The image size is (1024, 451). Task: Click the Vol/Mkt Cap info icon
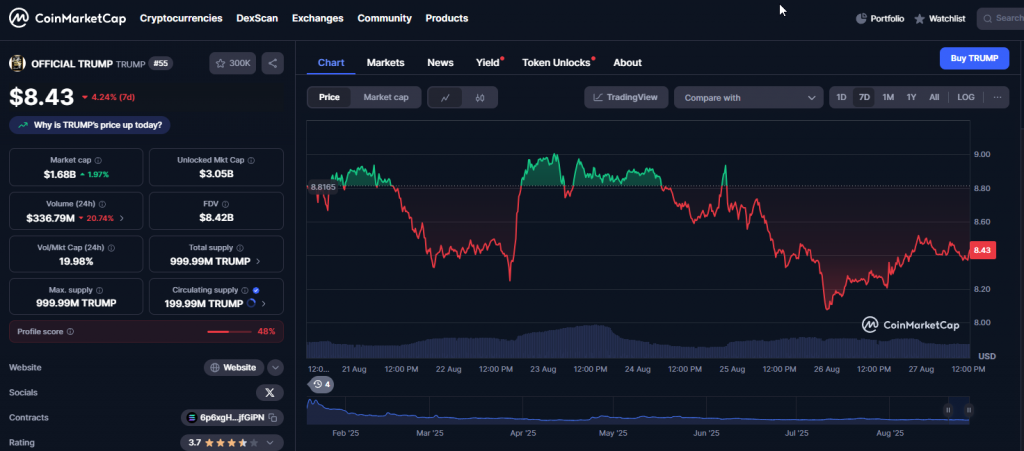coord(111,248)
